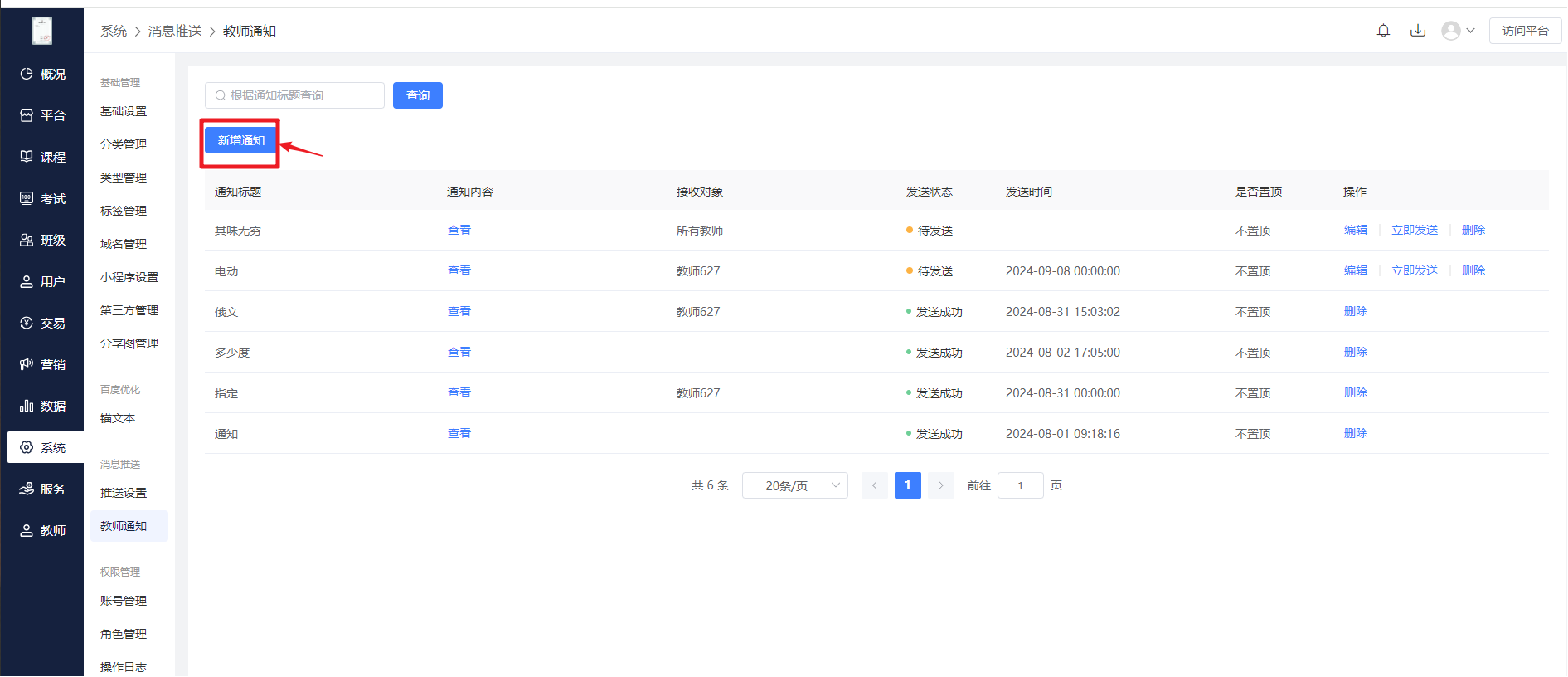The height and width of the screenshot is (677, 1568).
Task: Open the 用户 users section
Action: 42,281
